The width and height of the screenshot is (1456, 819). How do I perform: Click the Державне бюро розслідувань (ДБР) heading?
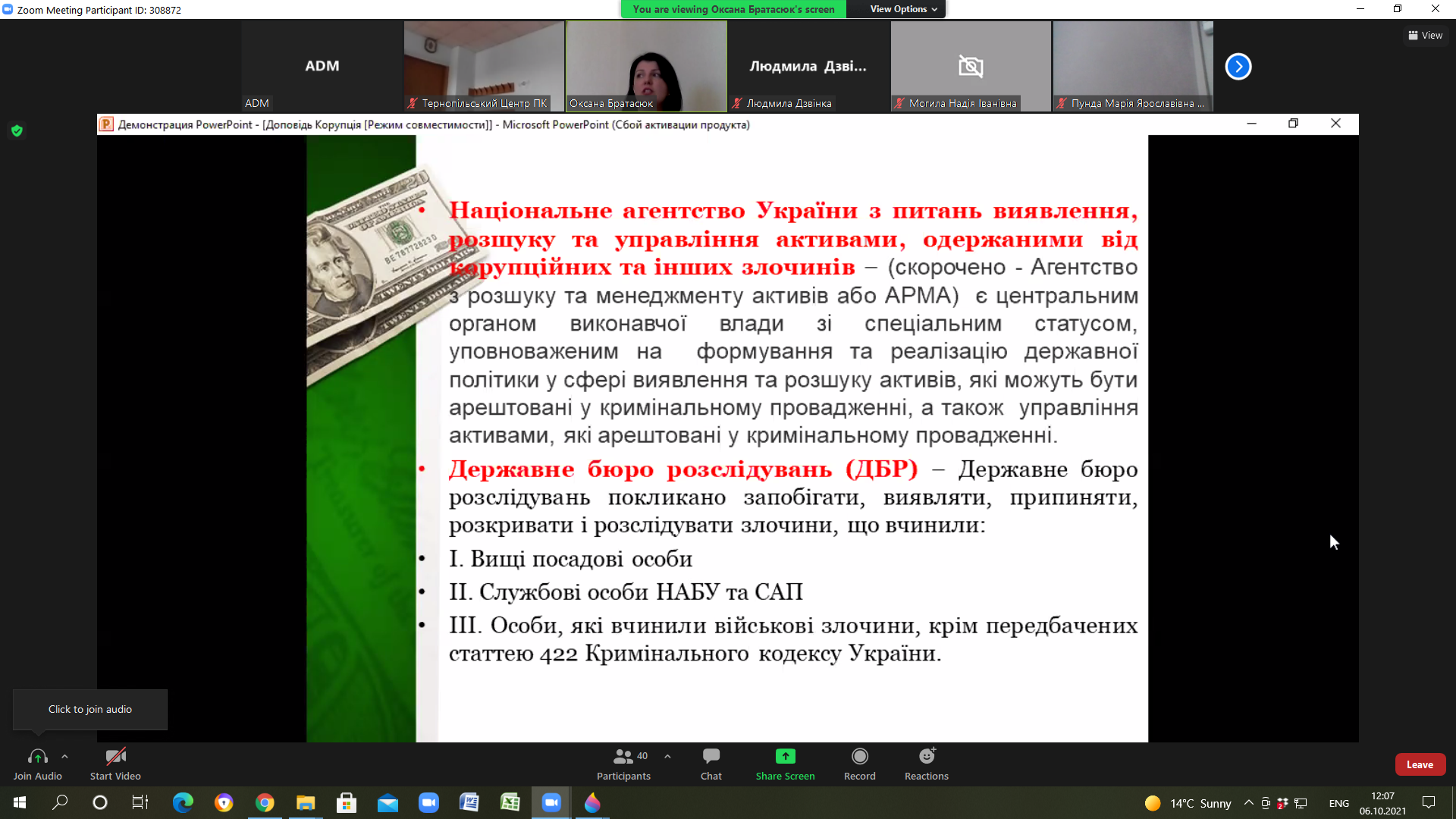click(x=683, y=469)
